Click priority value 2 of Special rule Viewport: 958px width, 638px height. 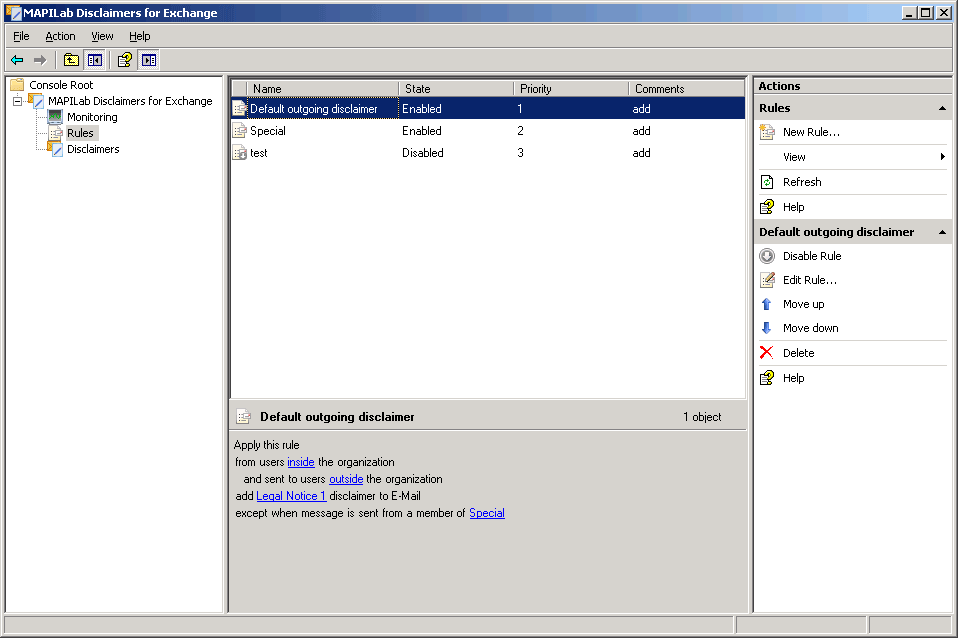coord(520,131)
